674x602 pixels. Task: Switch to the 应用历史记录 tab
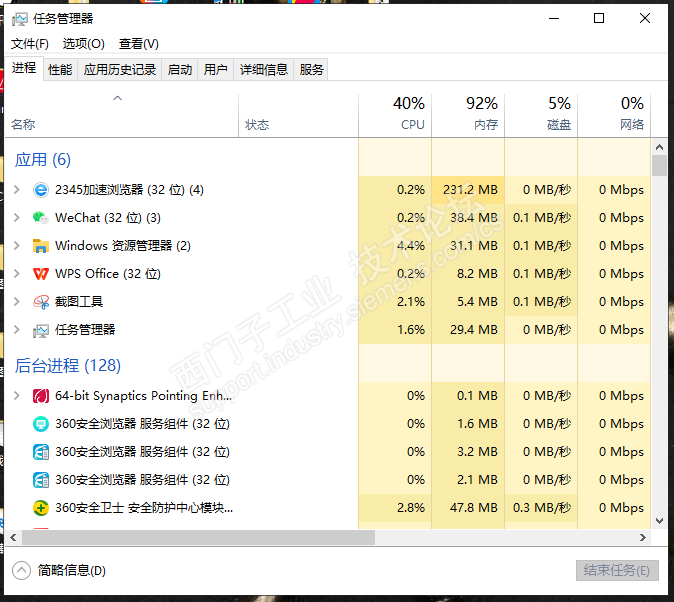(119, 69)
